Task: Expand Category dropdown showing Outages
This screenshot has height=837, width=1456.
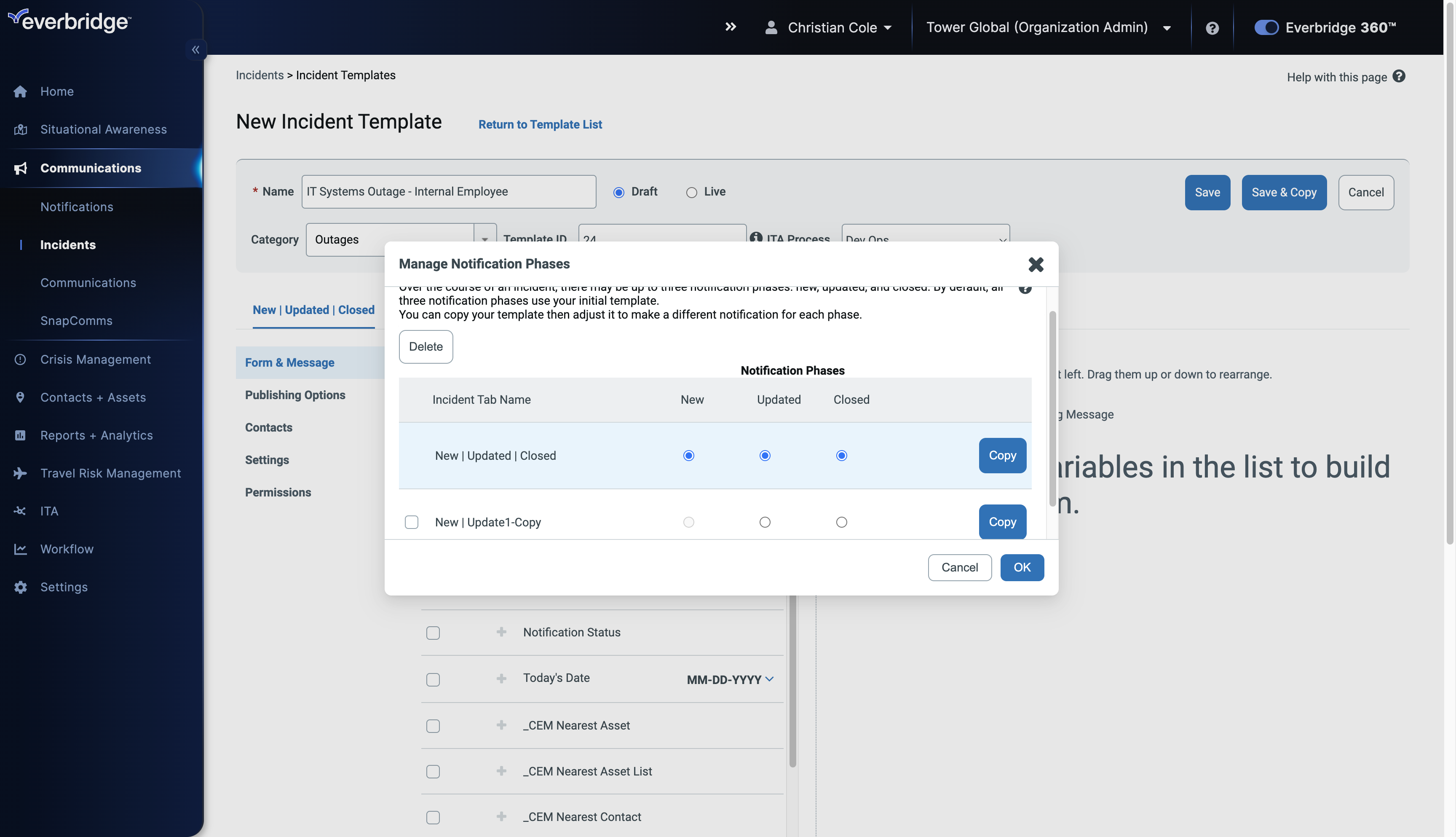Action: pos(485,239)
